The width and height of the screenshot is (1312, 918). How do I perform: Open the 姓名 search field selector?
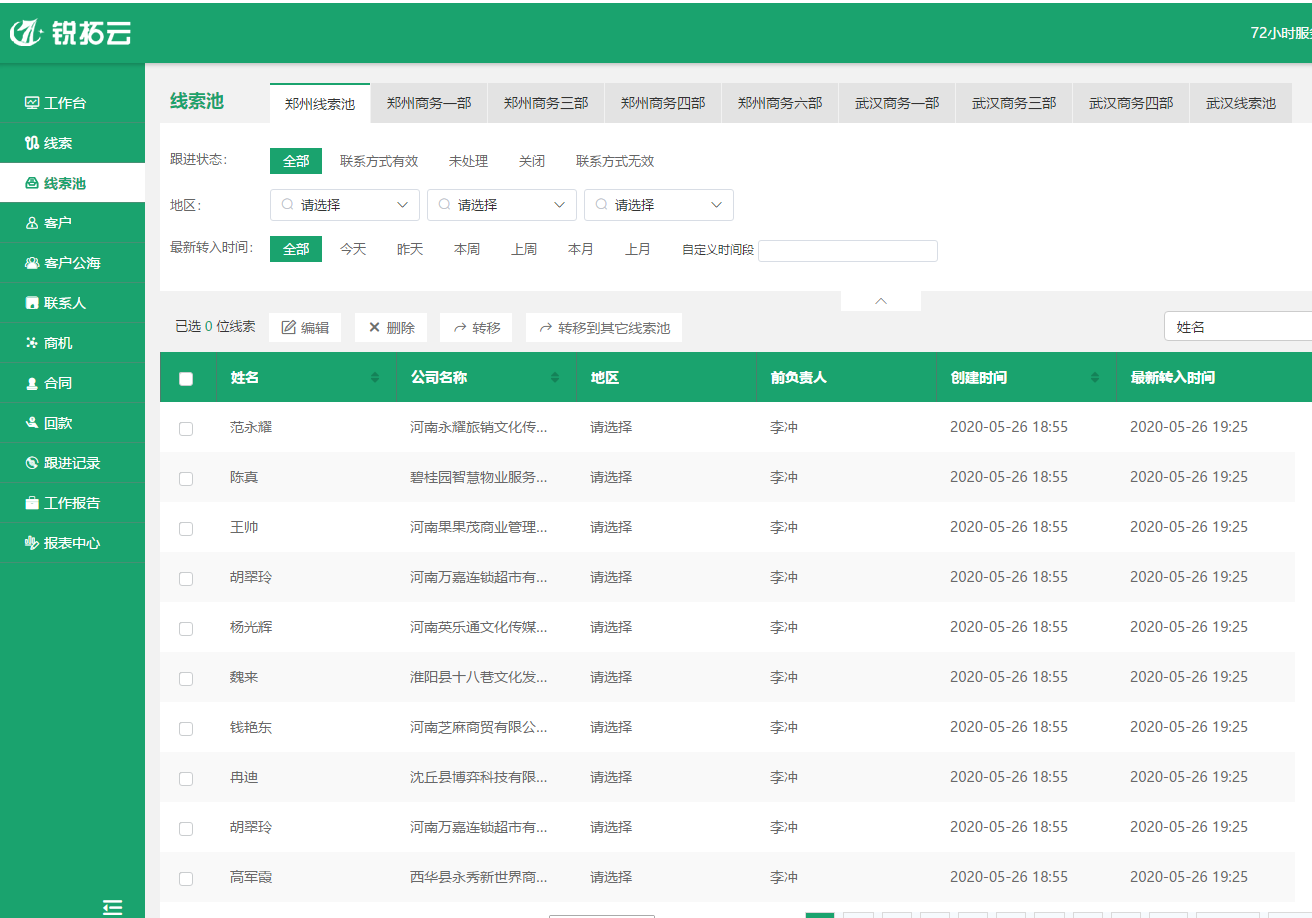[x=1238, y=327]
